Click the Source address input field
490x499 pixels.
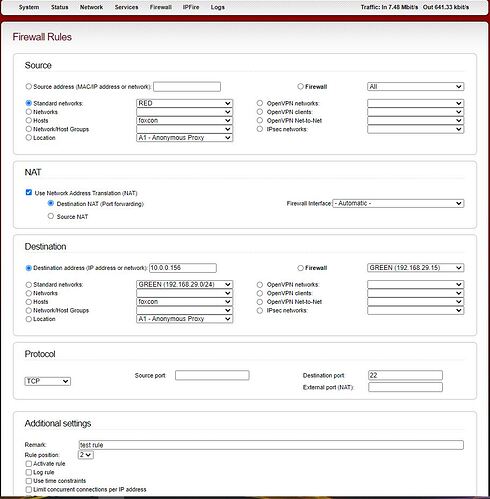187,87
